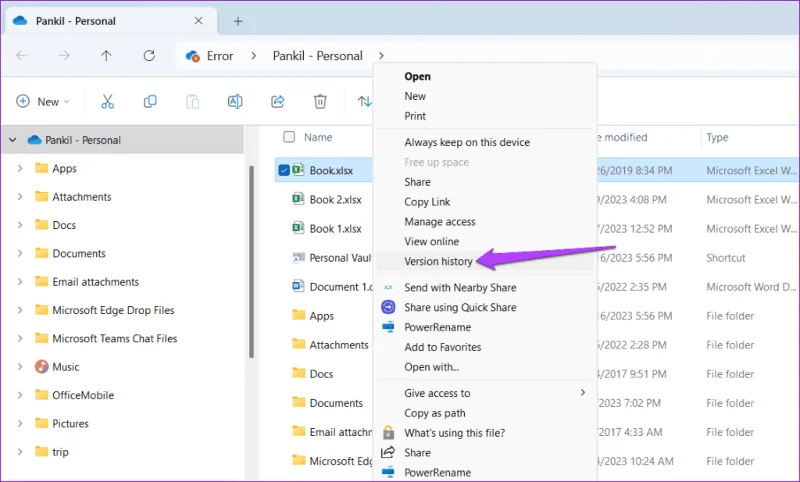Open a new File Explorer tab
The width and height of the screenshot is (800, 482).
tap(238, 21)
